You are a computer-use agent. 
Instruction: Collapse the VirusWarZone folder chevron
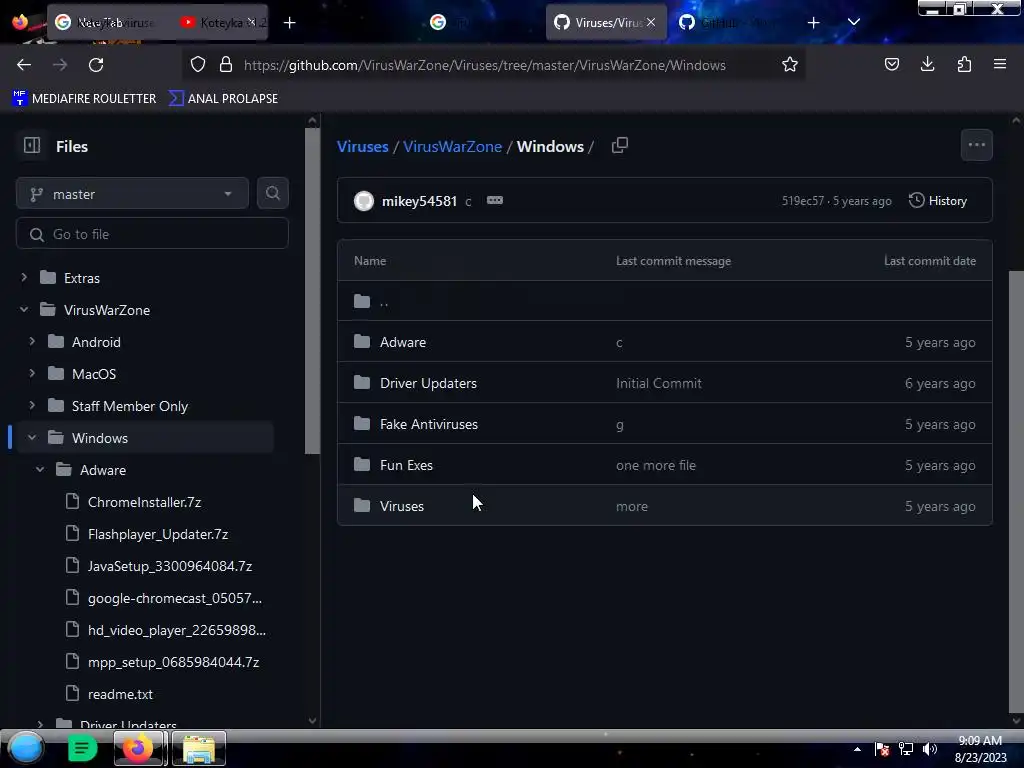(24, 310)
